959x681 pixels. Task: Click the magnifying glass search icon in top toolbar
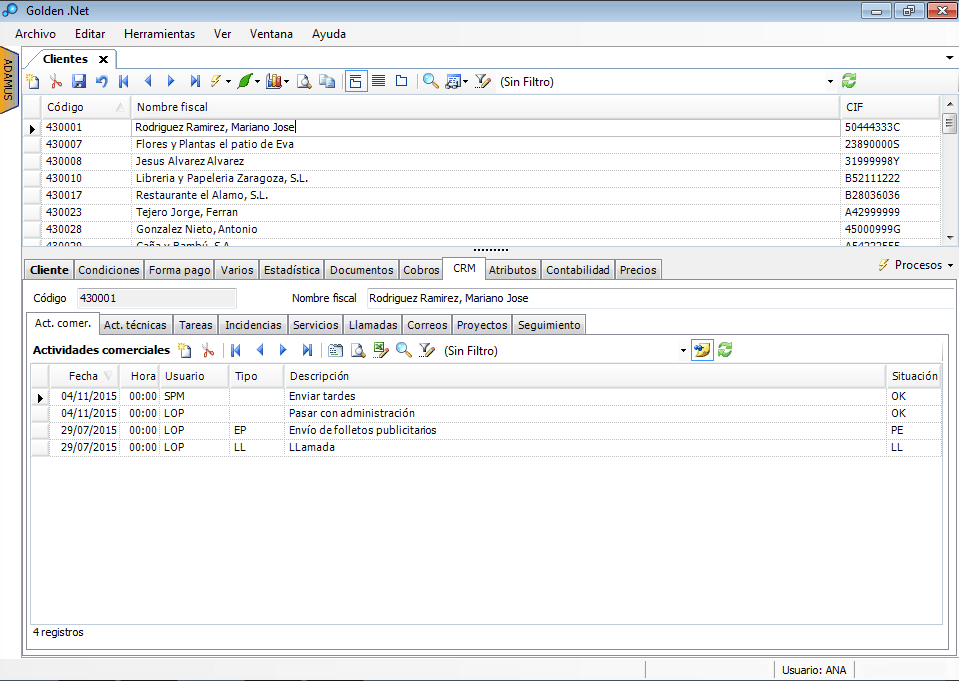(x=430, y=82)
